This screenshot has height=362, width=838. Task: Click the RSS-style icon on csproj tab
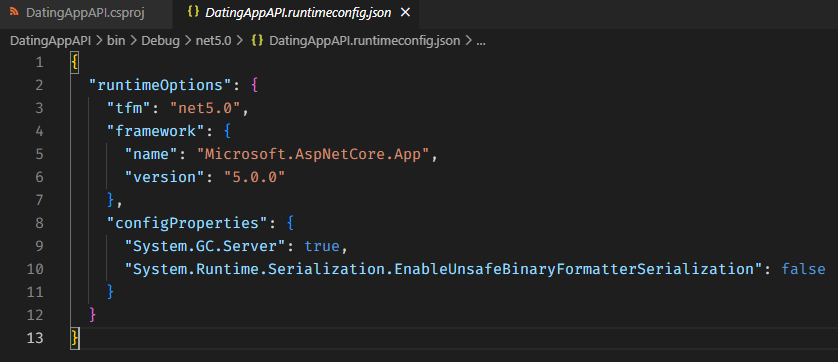coord(14,13)
